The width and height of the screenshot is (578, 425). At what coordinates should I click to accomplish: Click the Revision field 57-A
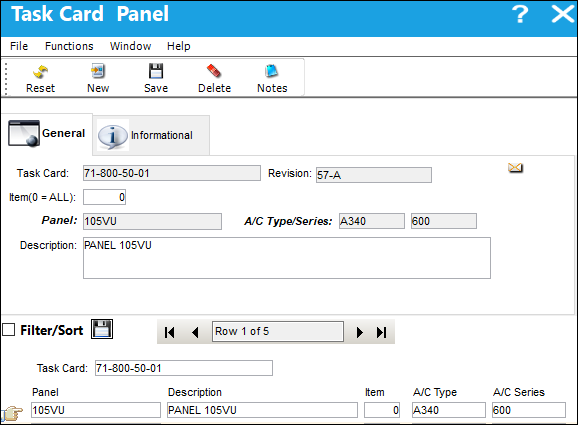374,175
